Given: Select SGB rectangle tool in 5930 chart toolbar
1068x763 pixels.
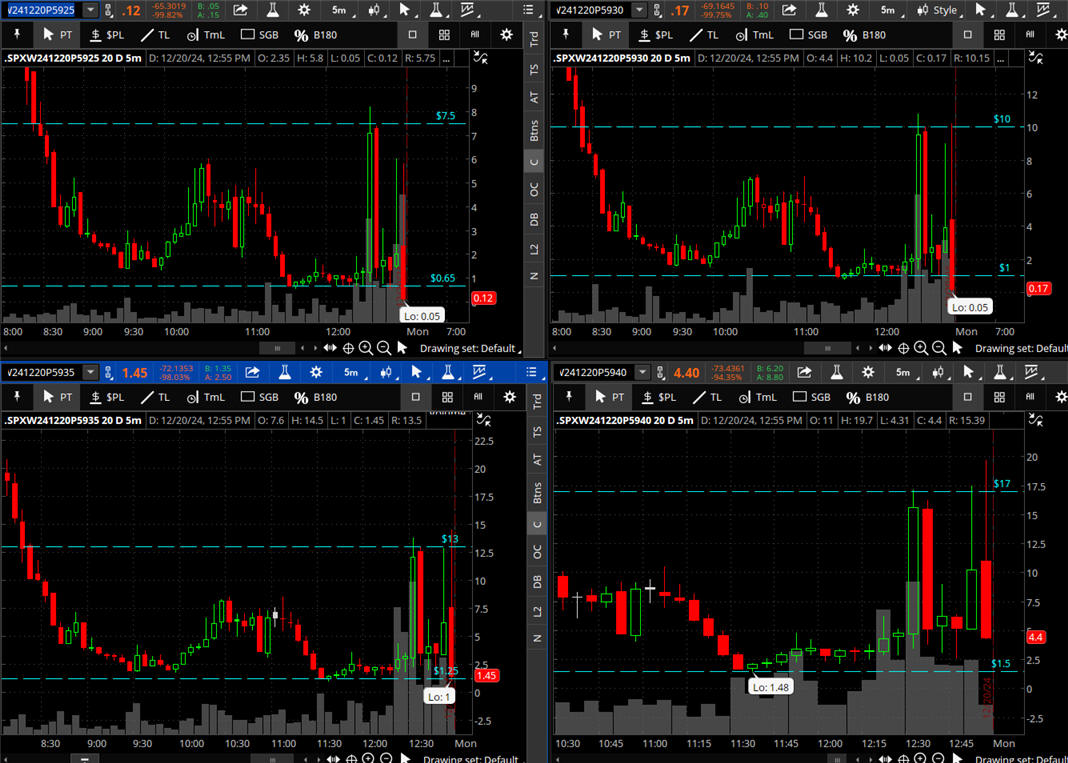Looking at the screenshot, I should point(808,34).
